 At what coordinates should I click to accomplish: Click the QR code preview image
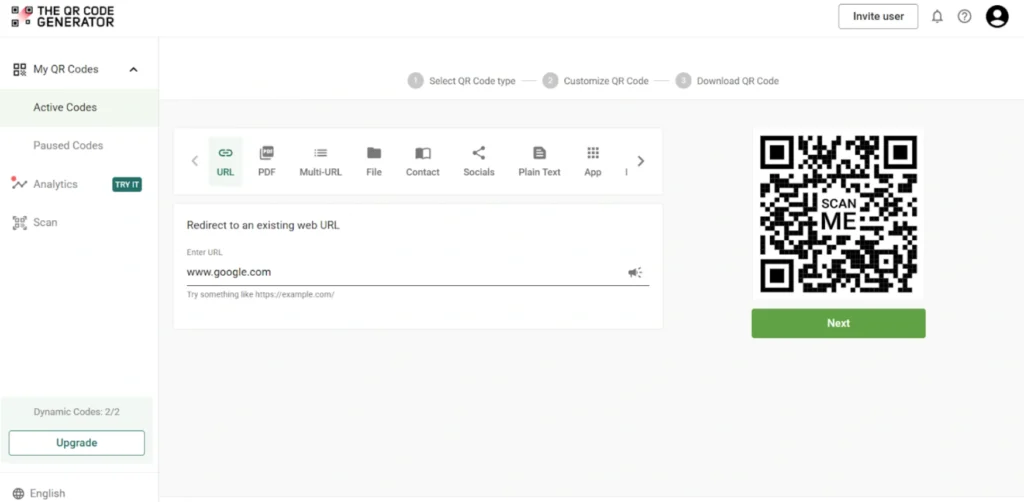coord(839,214)
